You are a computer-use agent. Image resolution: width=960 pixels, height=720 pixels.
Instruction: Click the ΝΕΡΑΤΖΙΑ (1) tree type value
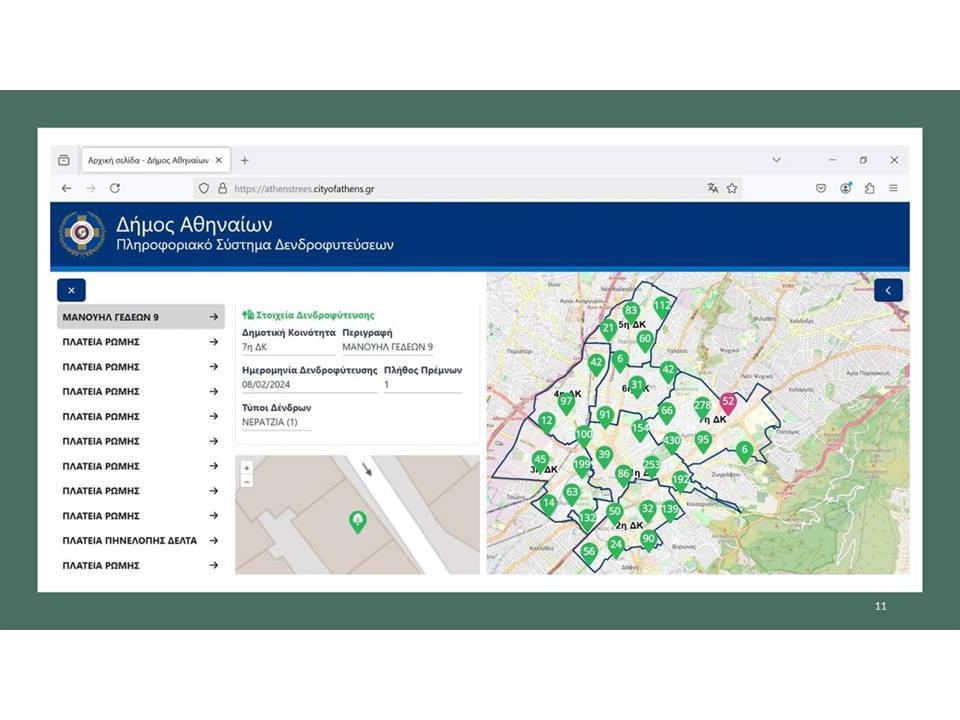(276, 422)
